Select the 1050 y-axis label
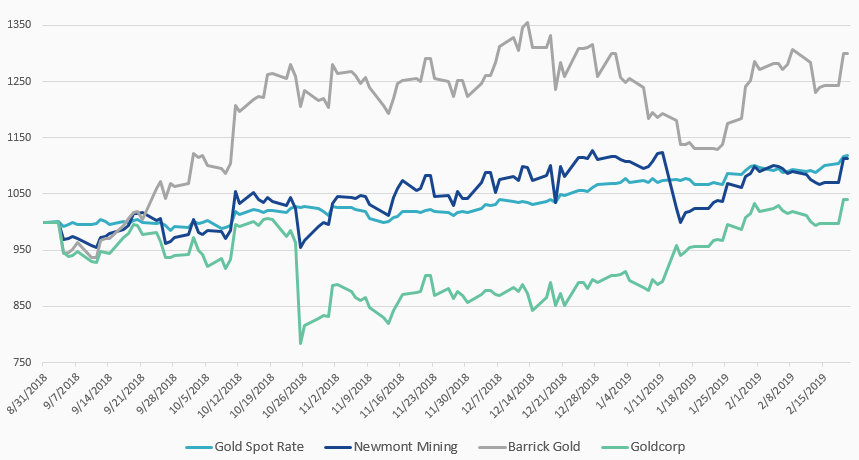Viewport: 859px width, 460px height. point(20,194)
